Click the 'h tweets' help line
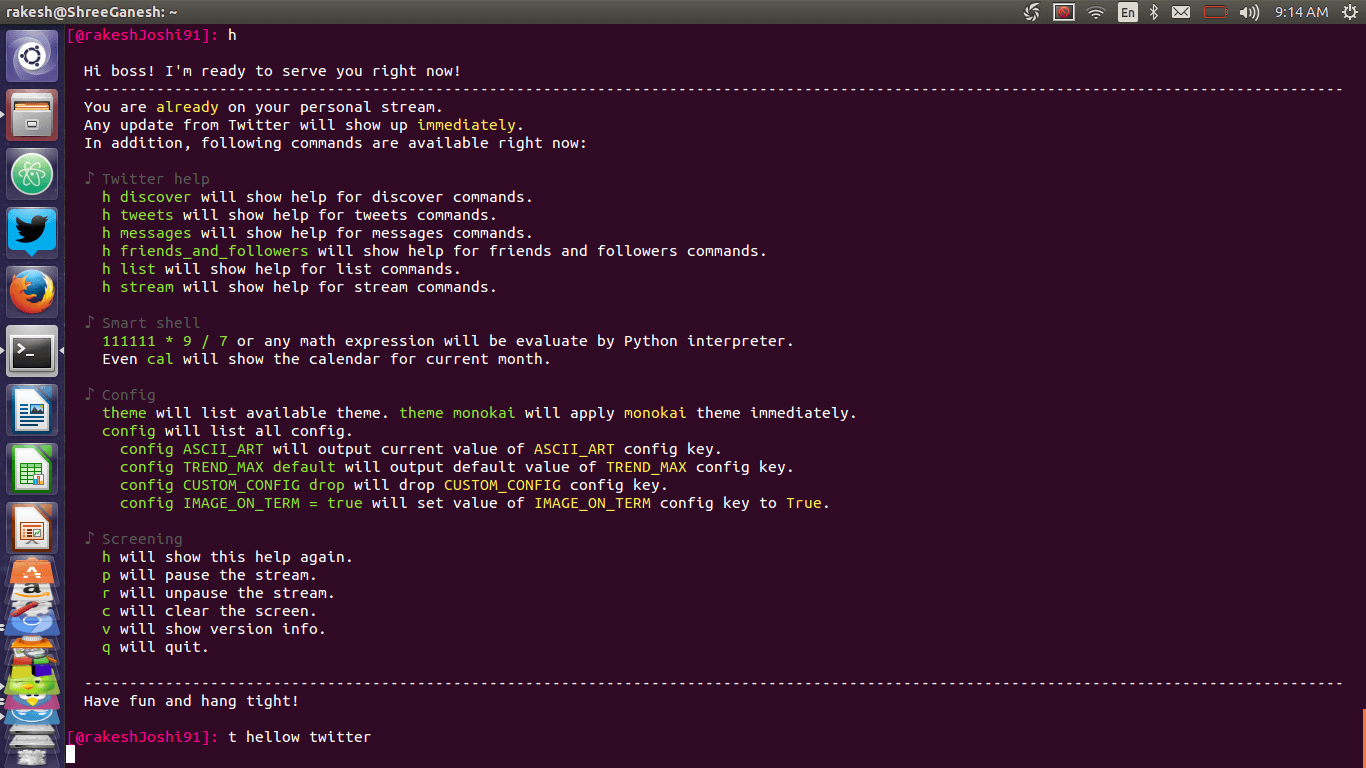 [300, 215]
